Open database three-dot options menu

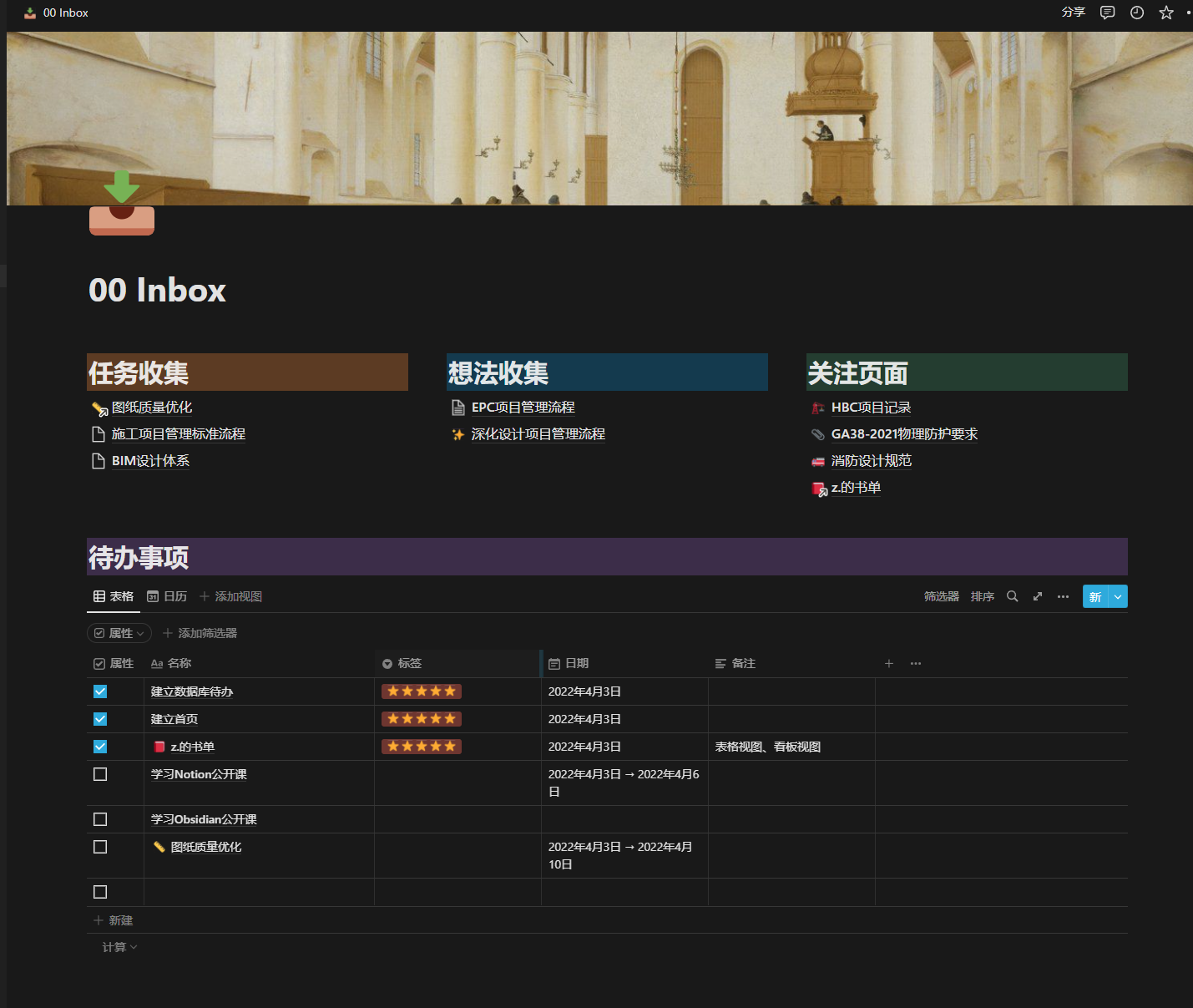click(1063, 596)
